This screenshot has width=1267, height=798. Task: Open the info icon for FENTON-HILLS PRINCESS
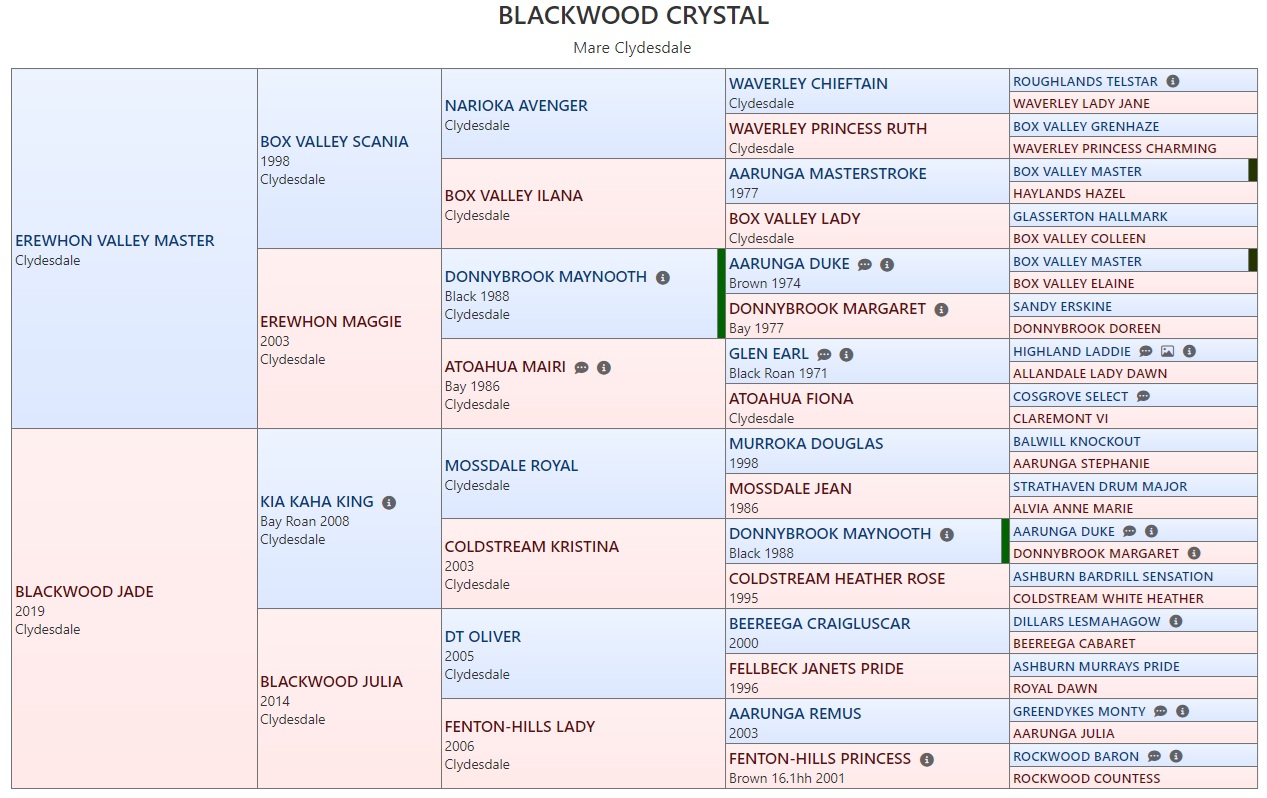coord(927,760)
